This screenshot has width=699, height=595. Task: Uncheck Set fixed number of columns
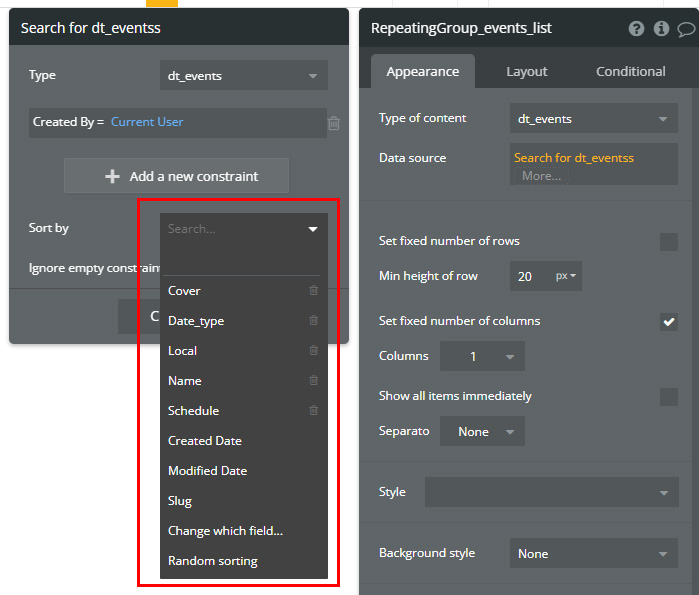(x=669, y=322)
